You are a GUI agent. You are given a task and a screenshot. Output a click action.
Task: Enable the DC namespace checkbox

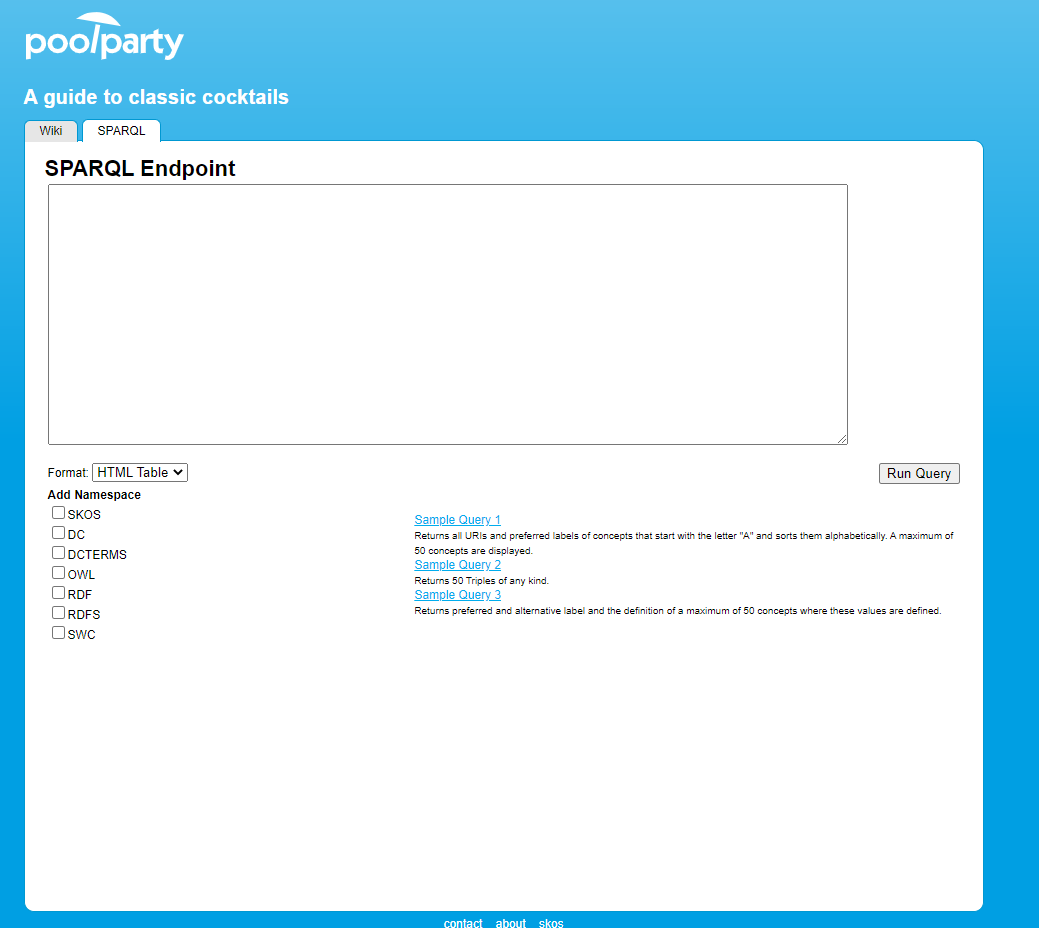click(x=58, y=532)
